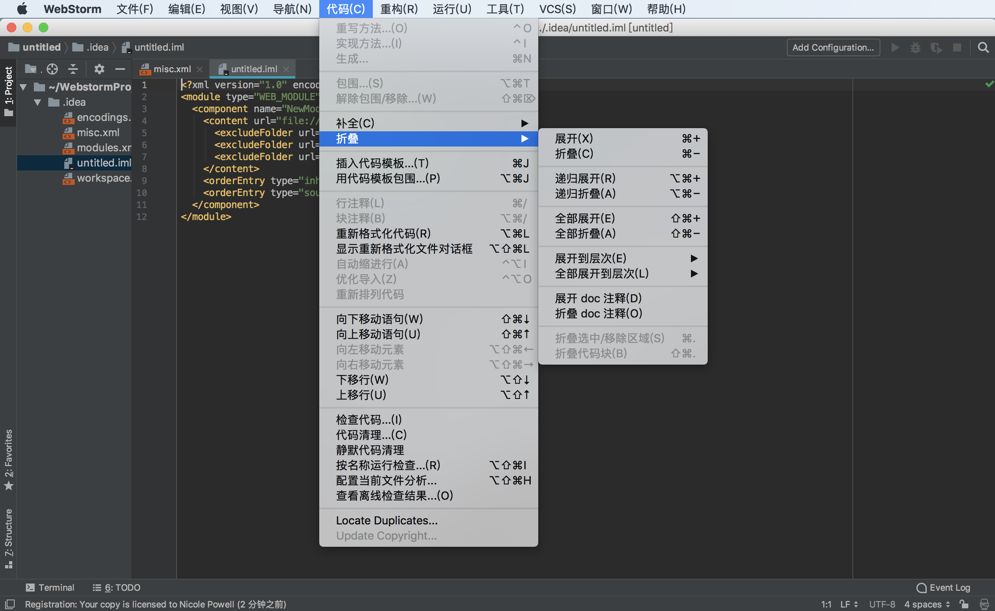Choose 配置当前文件分析...
This screenshot has height=611, width=995.
pos(428,480)
